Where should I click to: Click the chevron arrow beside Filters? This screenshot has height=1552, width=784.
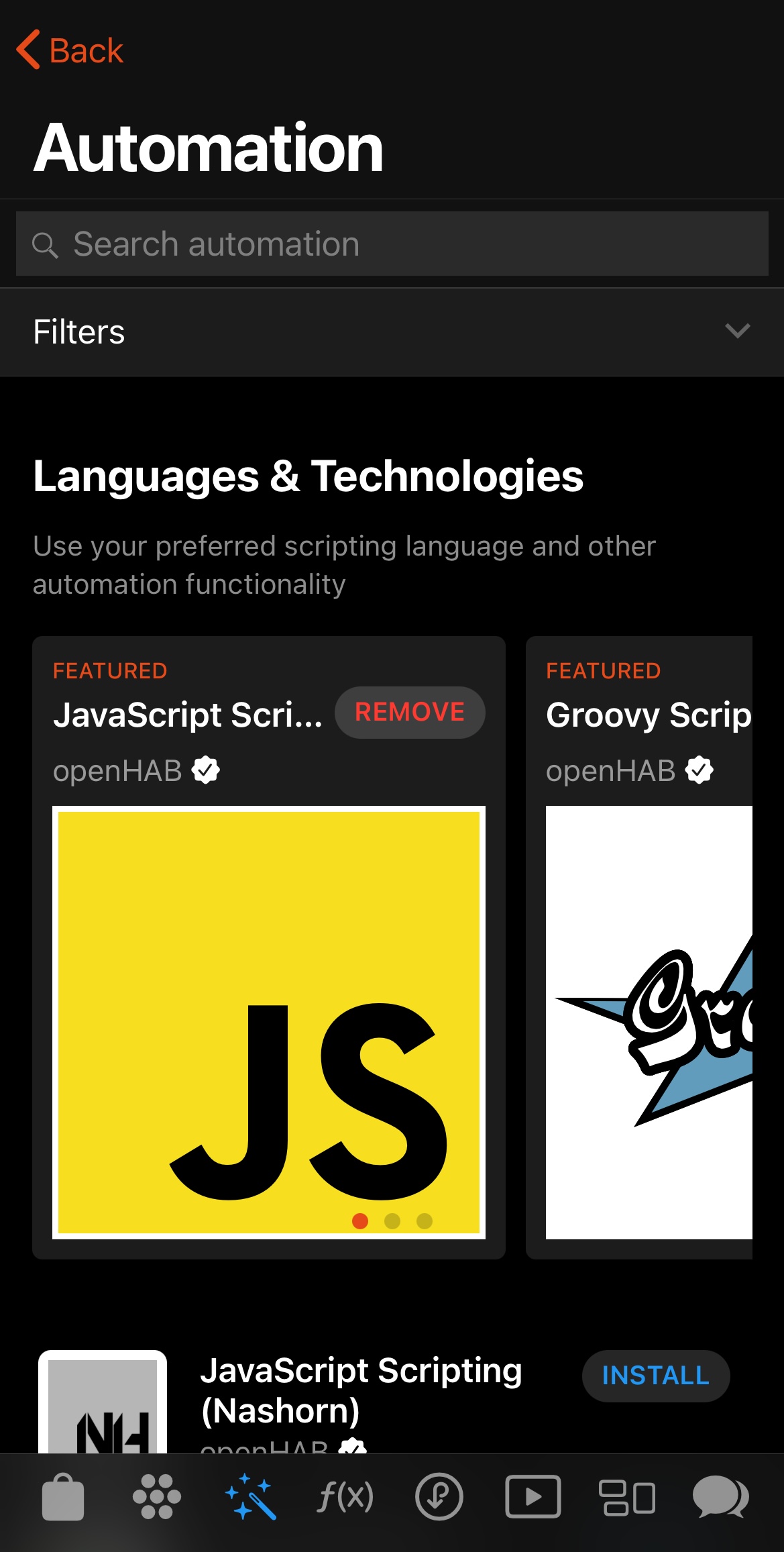[x=737, y=331]
